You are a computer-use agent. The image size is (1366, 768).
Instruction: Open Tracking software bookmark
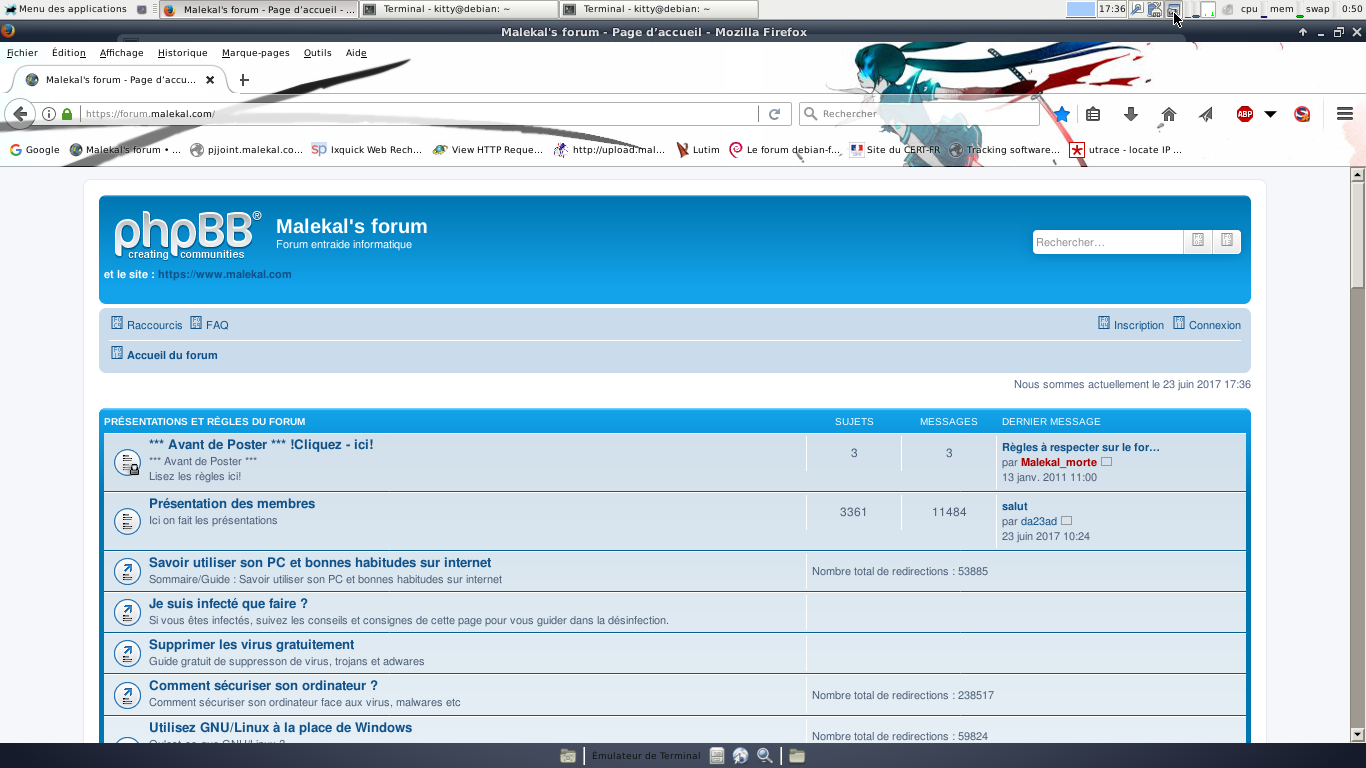(x=1005, y=150)
